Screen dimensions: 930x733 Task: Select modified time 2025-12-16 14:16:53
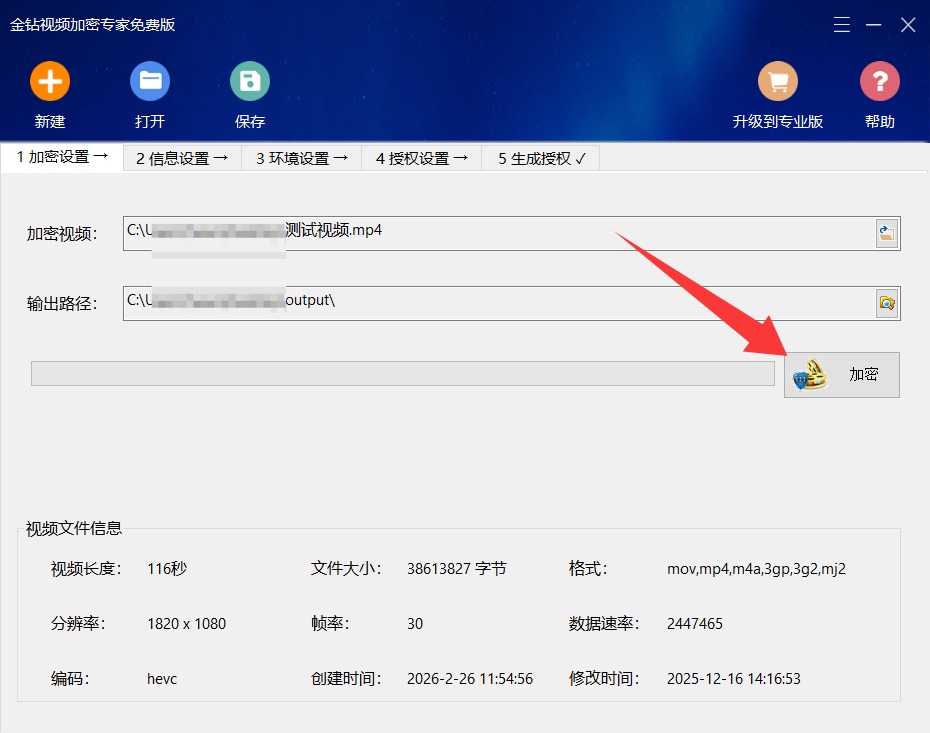point(734,679)
